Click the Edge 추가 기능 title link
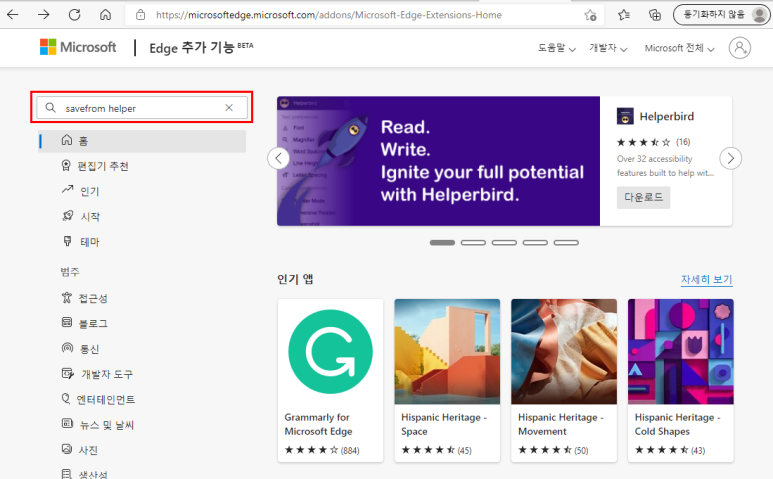 coord(201,47)
